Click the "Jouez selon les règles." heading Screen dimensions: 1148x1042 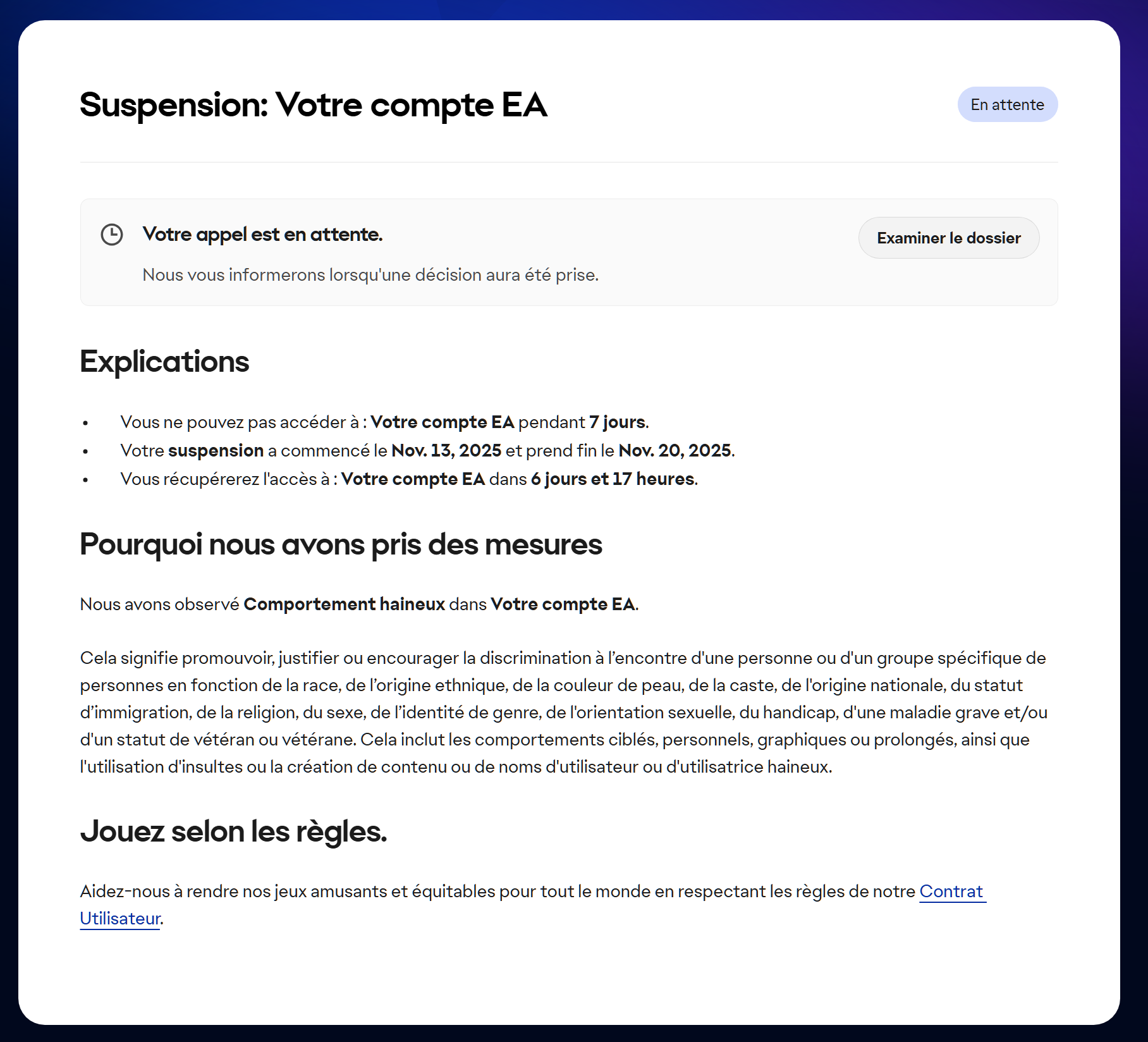point(233,831)
